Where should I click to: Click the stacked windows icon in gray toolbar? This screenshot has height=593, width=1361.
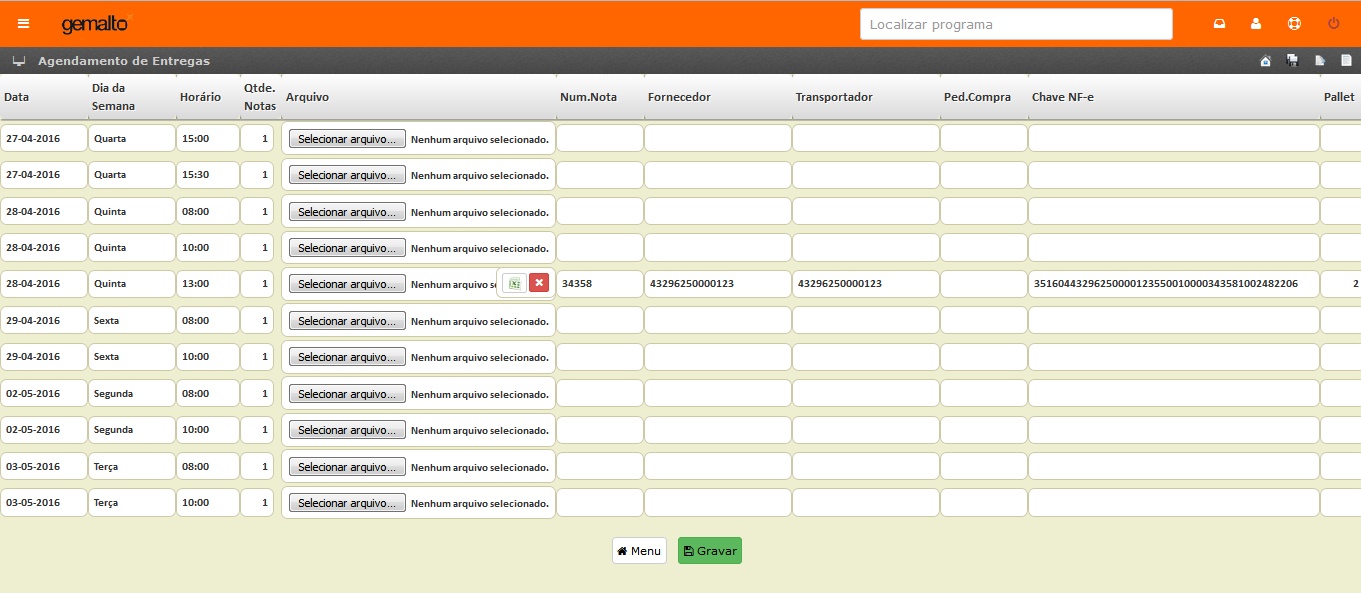pos(1292,61)
